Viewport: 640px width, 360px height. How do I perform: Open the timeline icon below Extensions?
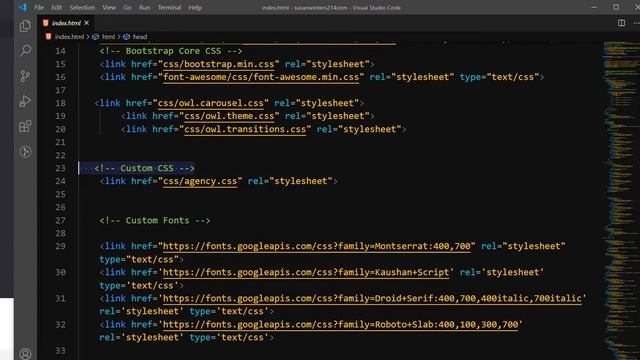[25, 152]
